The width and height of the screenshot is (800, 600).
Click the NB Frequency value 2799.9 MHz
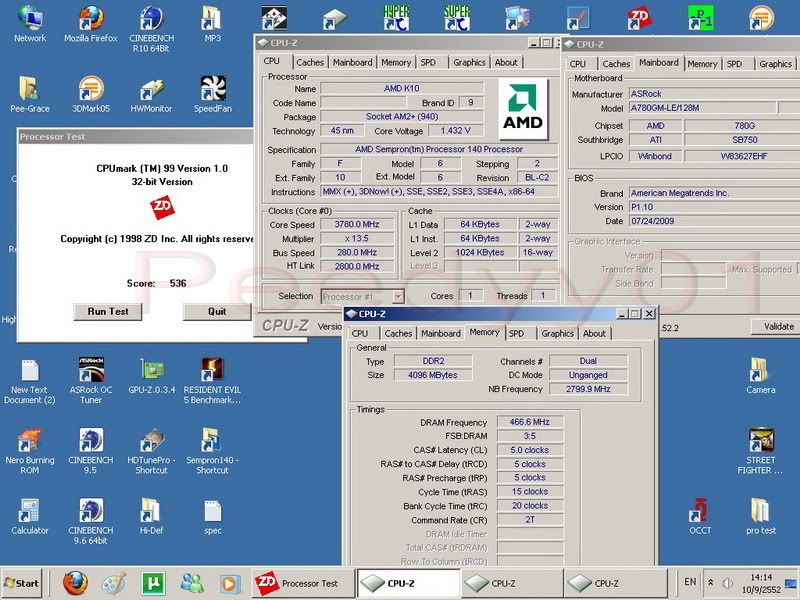pos(588,389)
